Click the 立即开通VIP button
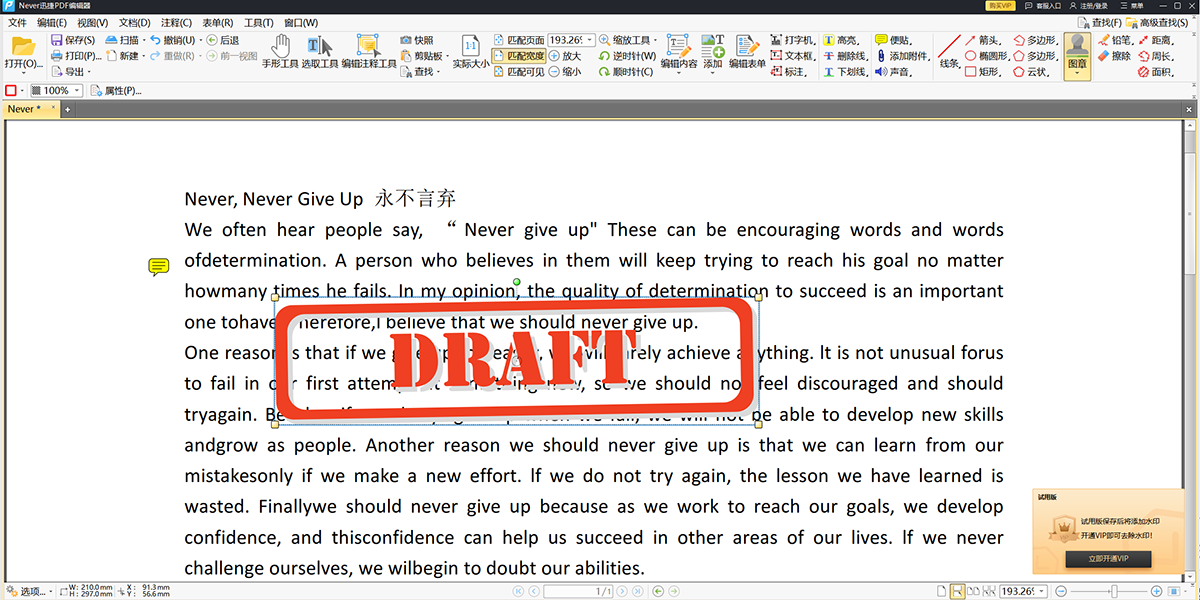The width and height of the screenshot is (1200, 600). pos(1110,559)
